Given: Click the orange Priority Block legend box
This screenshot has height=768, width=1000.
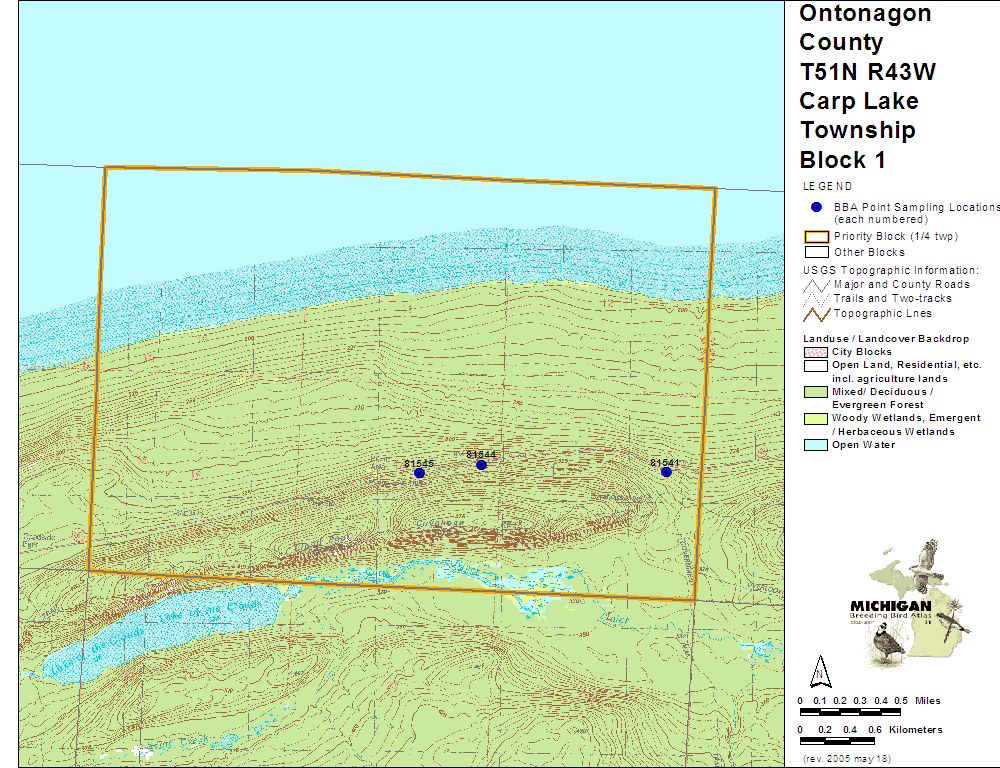Looking at the screenshot, I should tap(816, 237).
